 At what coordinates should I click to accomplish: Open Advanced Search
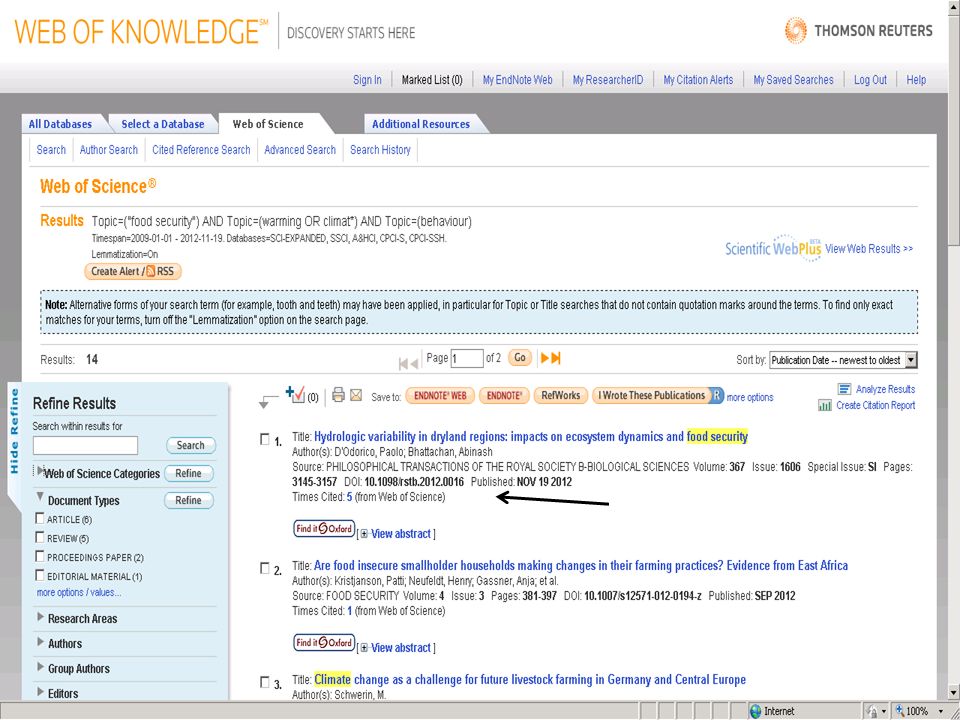pos(300,150)
